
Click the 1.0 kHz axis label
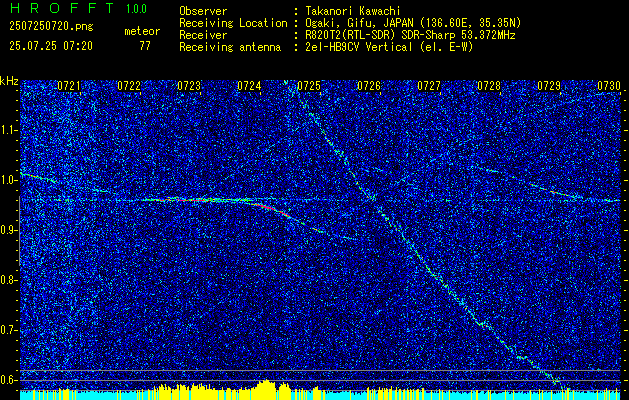[x=8, y=180]
